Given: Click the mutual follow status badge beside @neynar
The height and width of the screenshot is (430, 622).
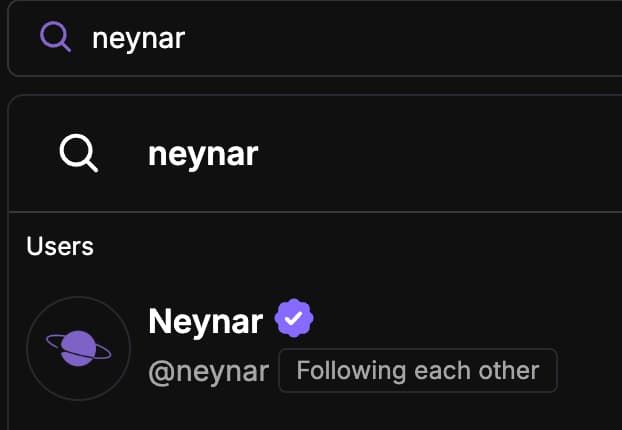Looking at the screenshot, I should [x=417, y=371].
